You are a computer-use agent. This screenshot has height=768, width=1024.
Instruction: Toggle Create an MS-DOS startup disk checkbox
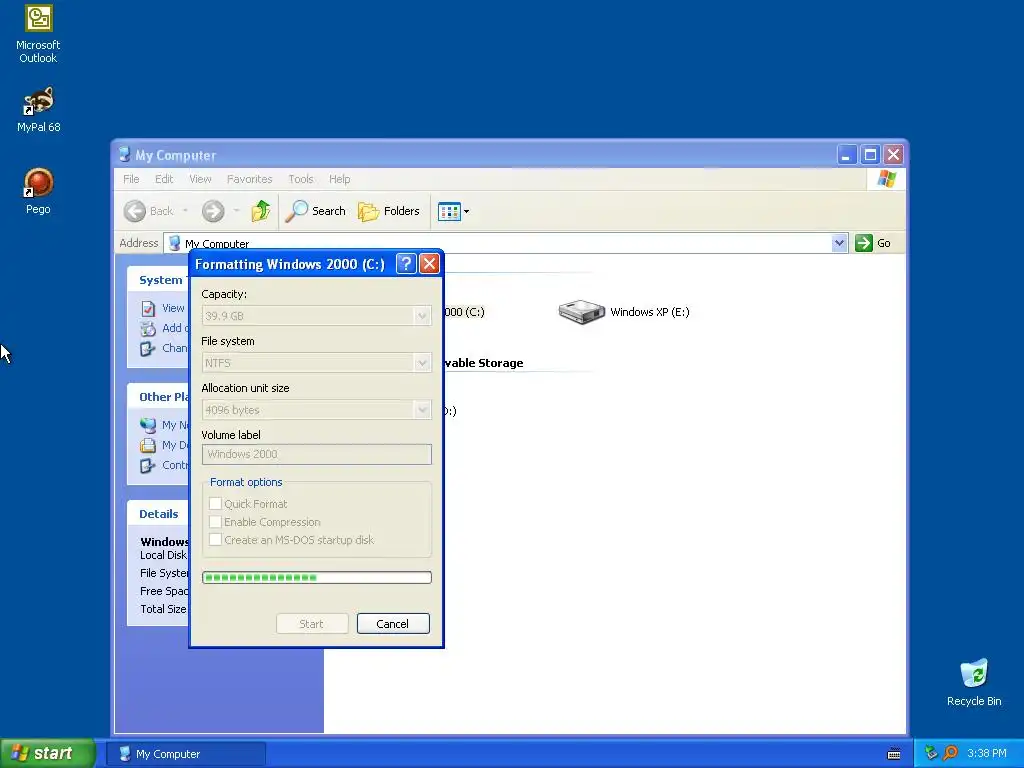click(215, 539)
